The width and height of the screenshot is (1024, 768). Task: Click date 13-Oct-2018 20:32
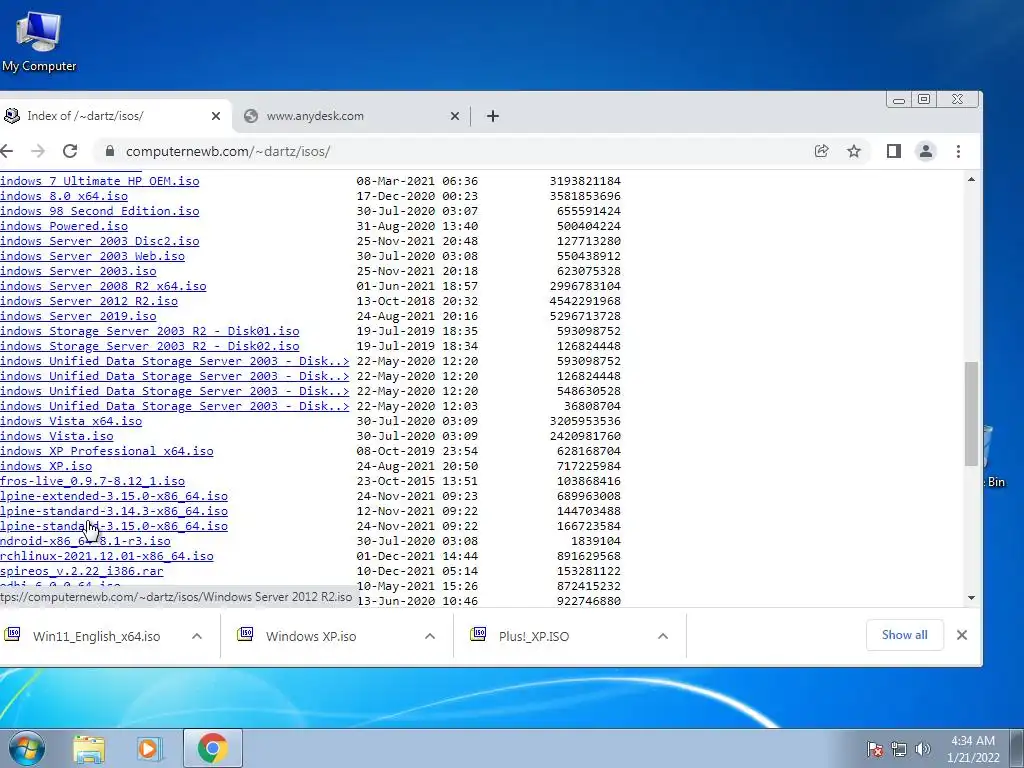[417, 301]
